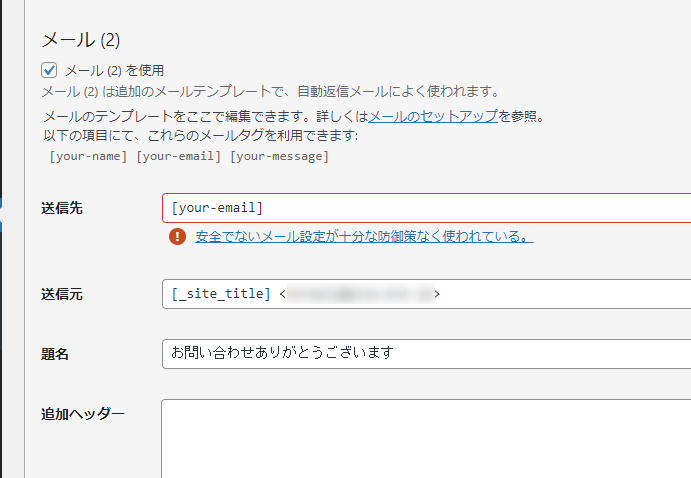Click the 送信元 field label
691x478 pixels.
point(61,294)
